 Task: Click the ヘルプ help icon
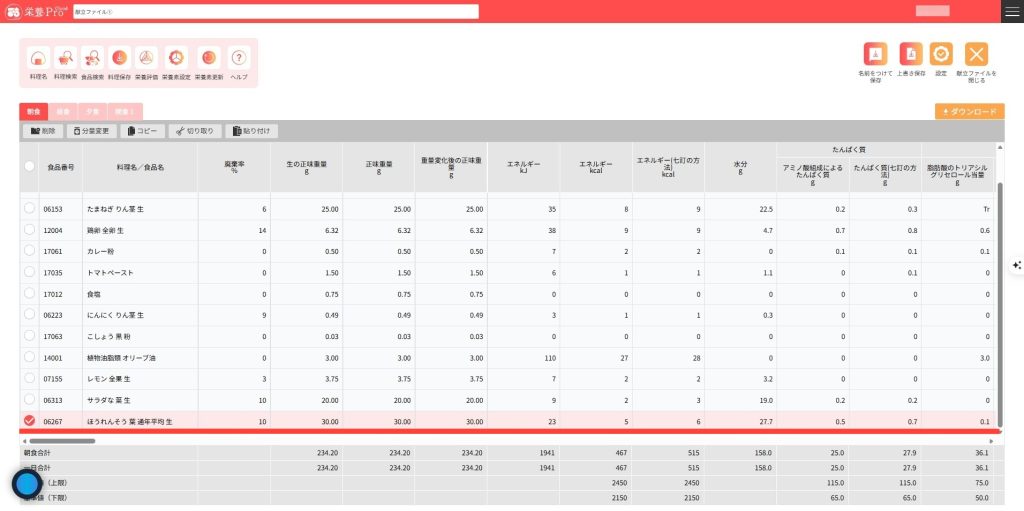(x=239, y=59)
